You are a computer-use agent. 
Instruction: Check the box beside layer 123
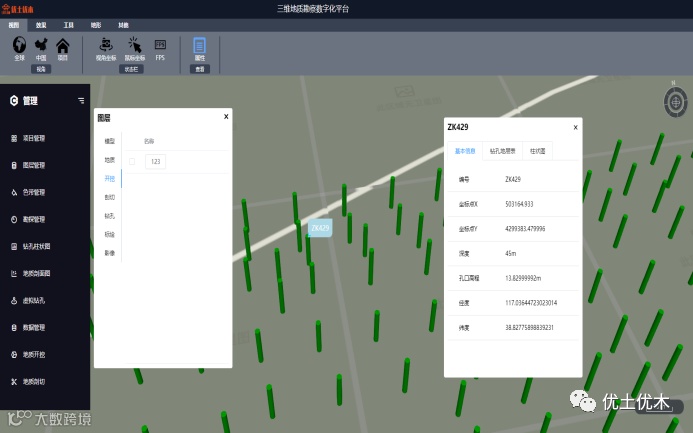(132, 161)
